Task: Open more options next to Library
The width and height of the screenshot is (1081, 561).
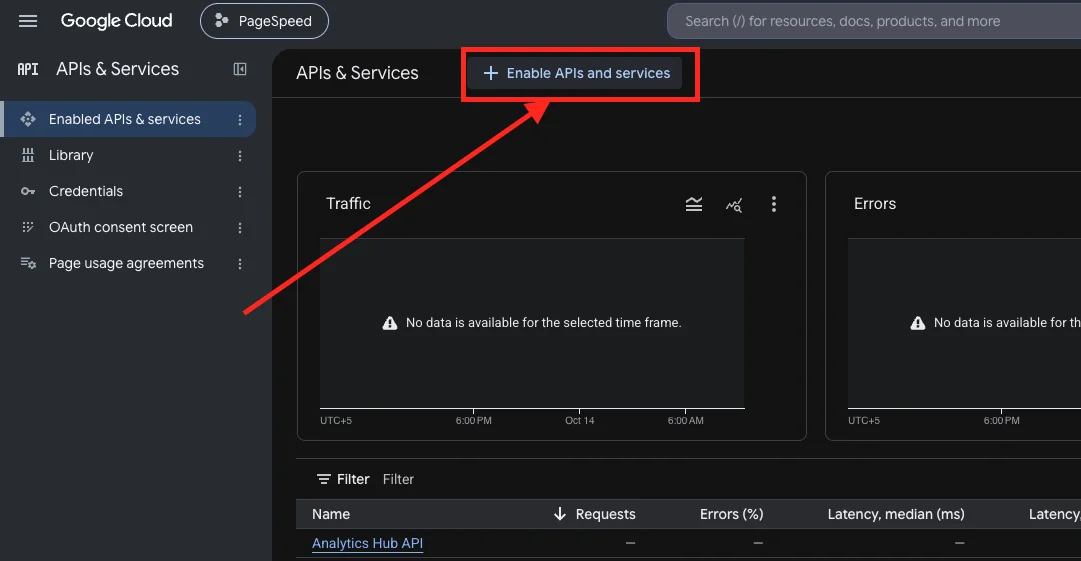Action: [x=240, y=156]
